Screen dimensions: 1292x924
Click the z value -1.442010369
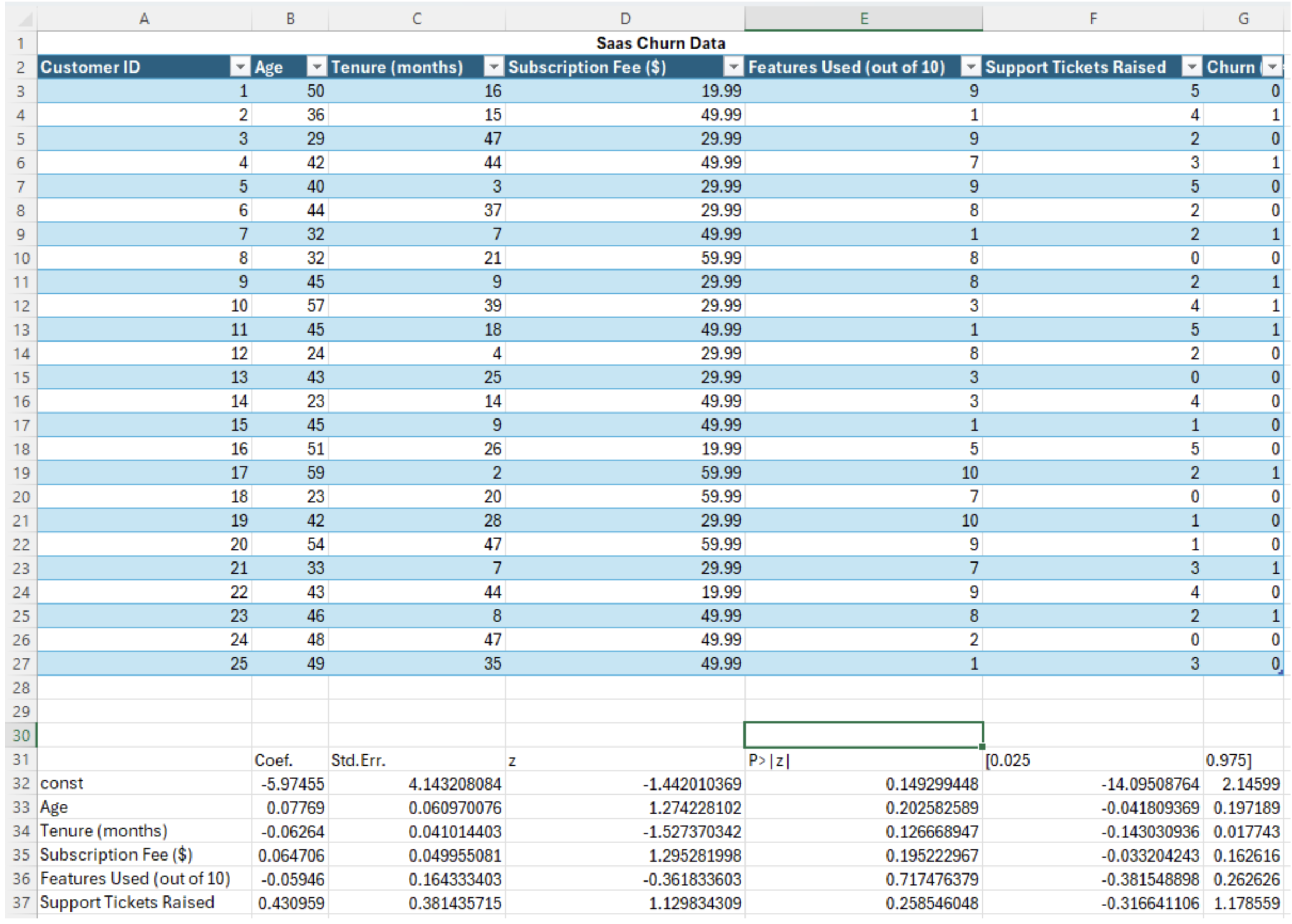[625, 784]
